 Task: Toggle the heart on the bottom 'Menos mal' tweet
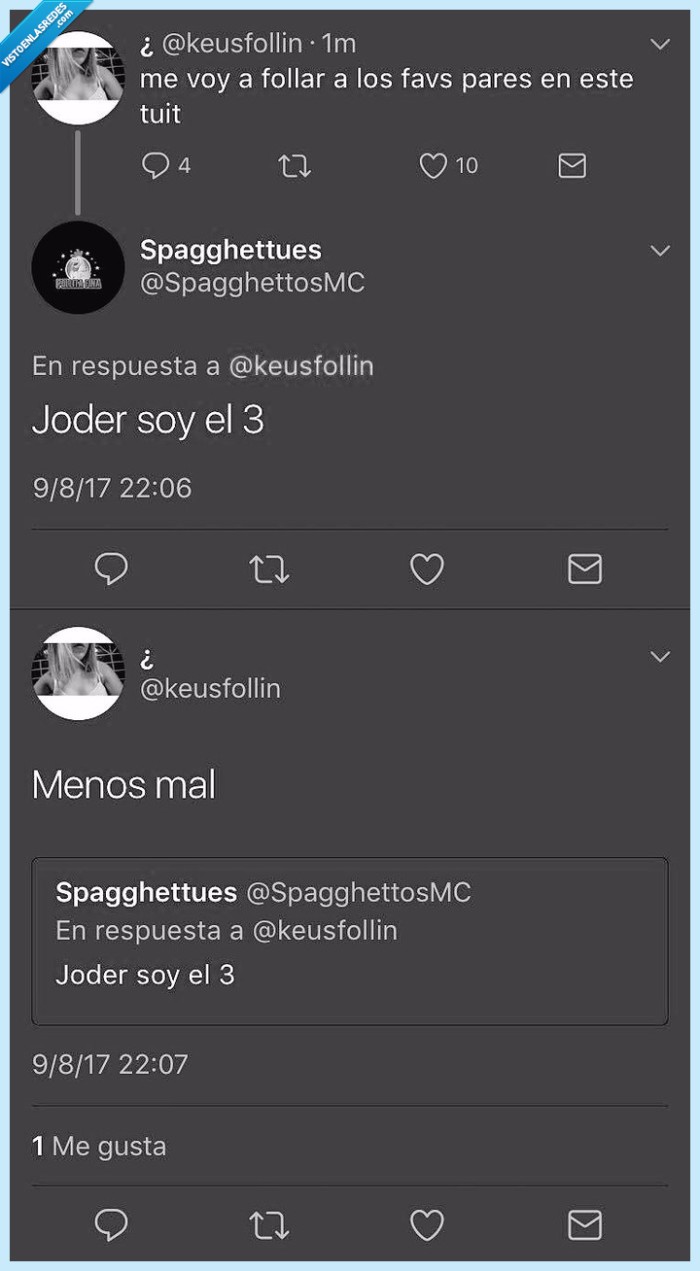(426, 1223)
